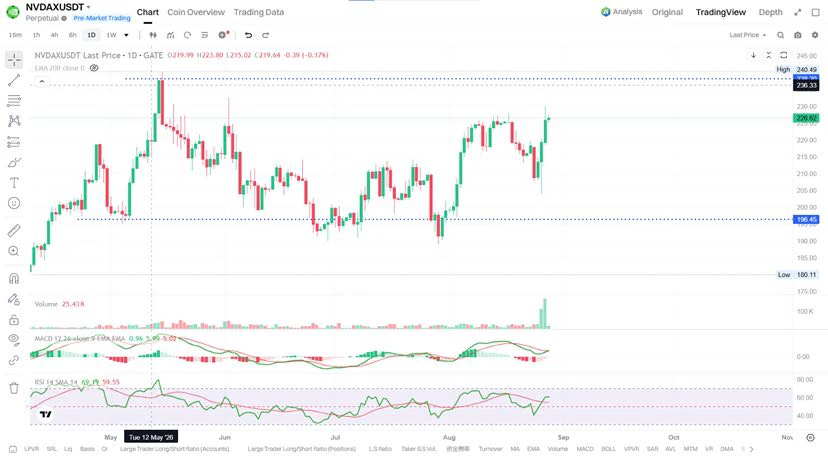Open the date range calendar icon
Image resolution: width=828 pixels, height=466 pixels.
13,449
